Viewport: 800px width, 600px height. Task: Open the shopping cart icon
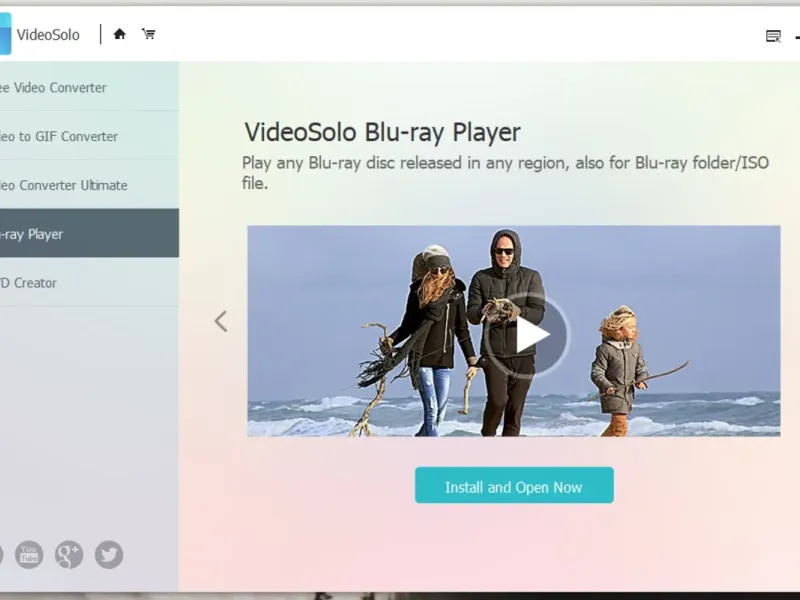(148, 34)
